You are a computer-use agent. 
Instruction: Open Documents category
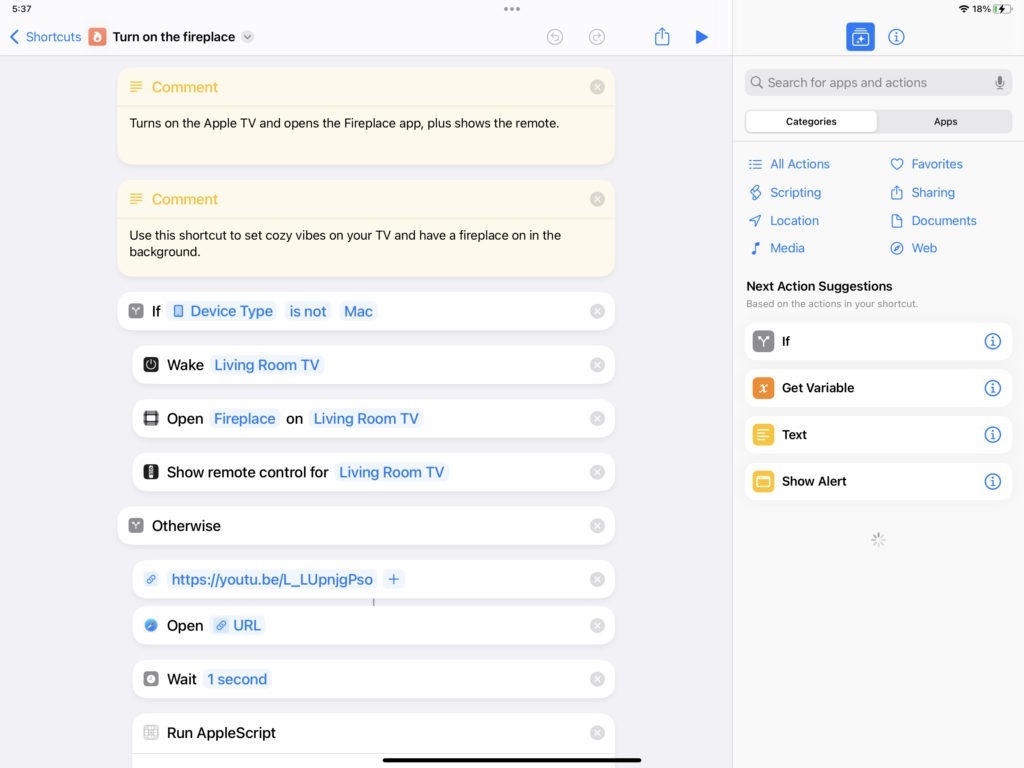click(x=933, y=221)
